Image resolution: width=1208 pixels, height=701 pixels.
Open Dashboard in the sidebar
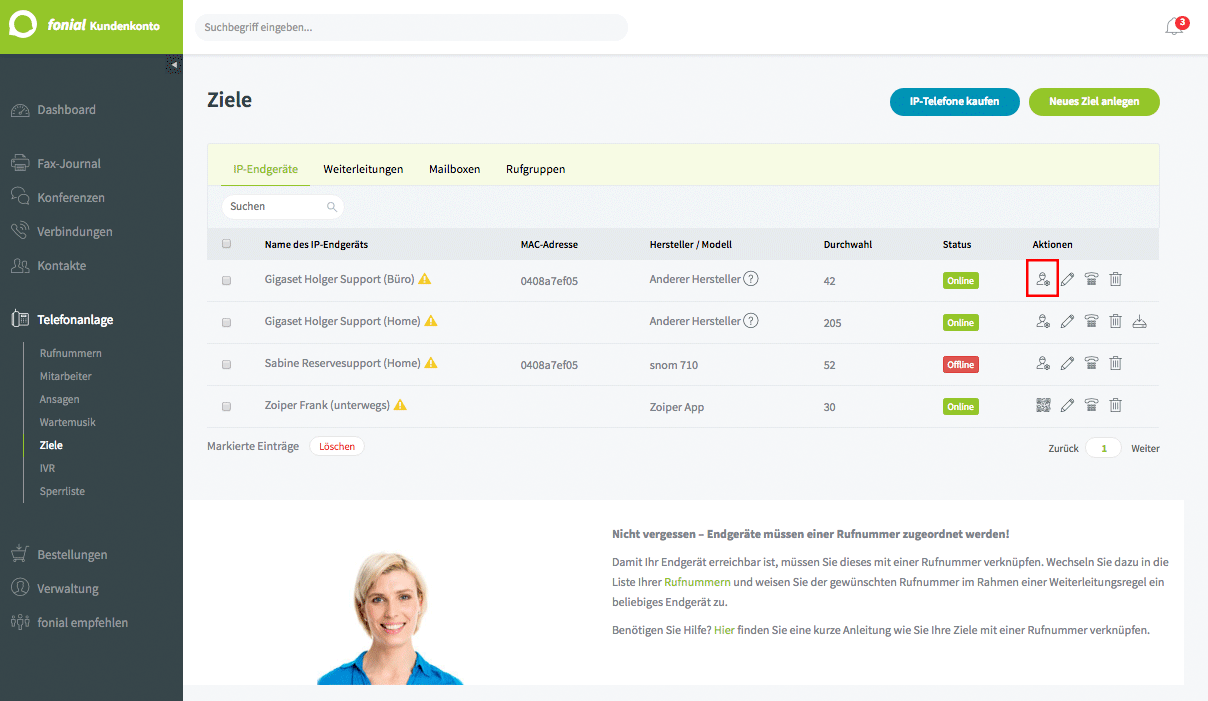click(66, 110)
